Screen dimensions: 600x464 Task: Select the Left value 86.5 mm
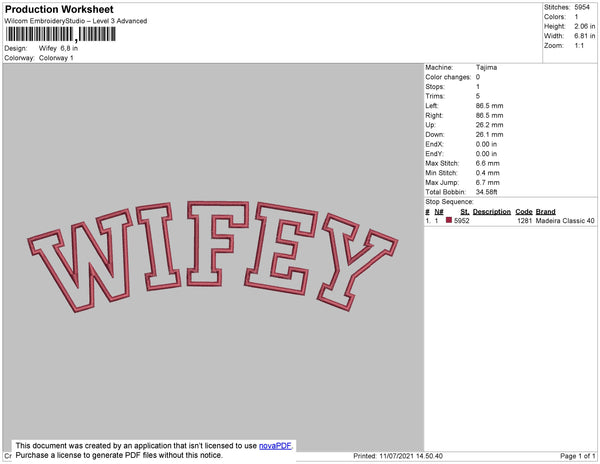coord(489,106)
